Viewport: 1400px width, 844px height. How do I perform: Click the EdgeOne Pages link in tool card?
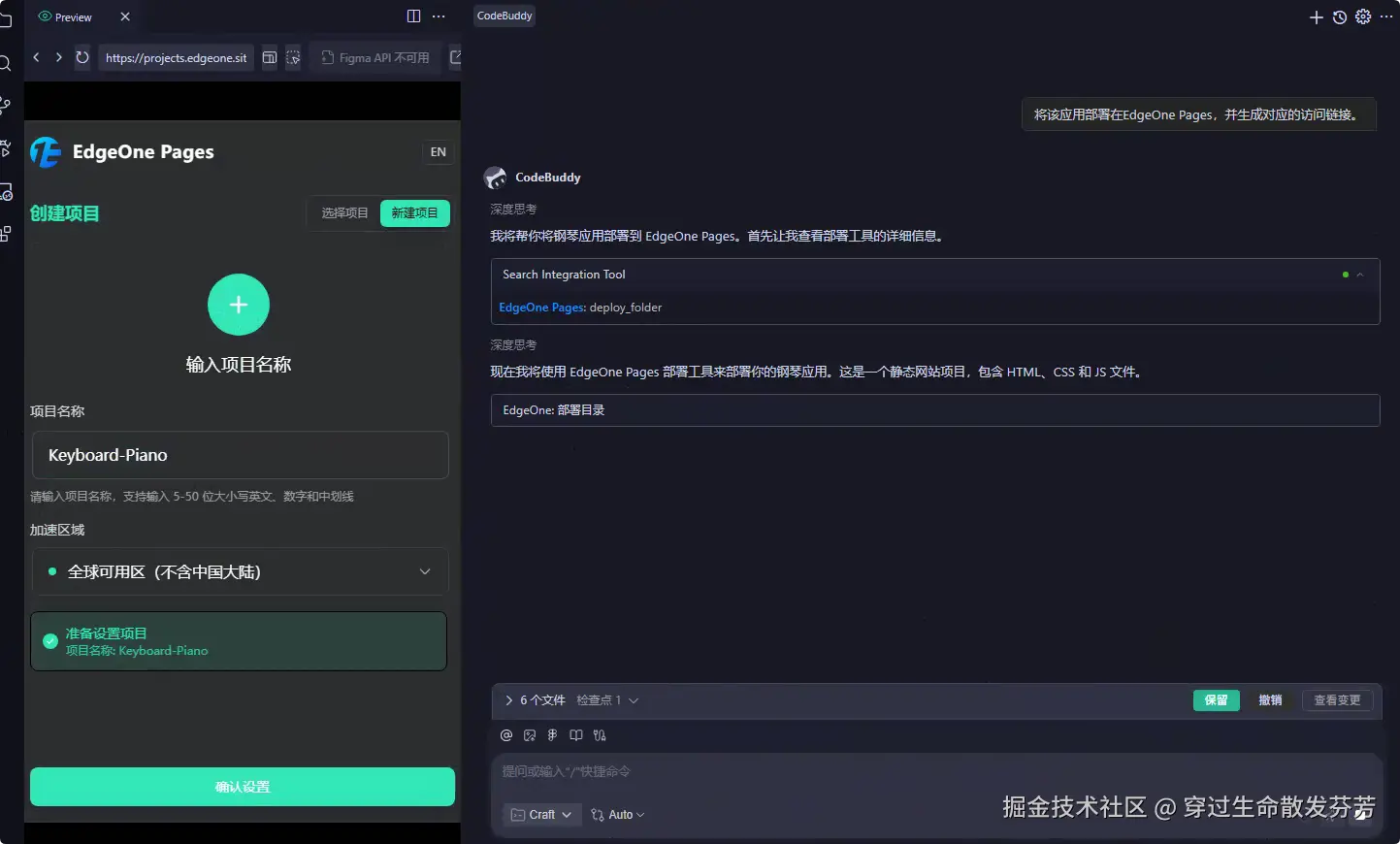coord(540,308)
